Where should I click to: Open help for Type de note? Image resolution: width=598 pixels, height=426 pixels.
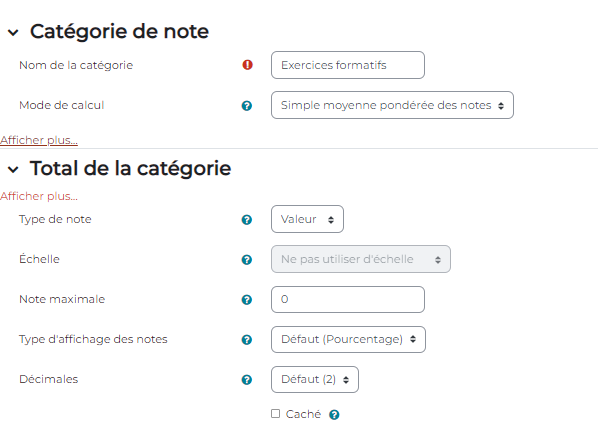point(247,220)
